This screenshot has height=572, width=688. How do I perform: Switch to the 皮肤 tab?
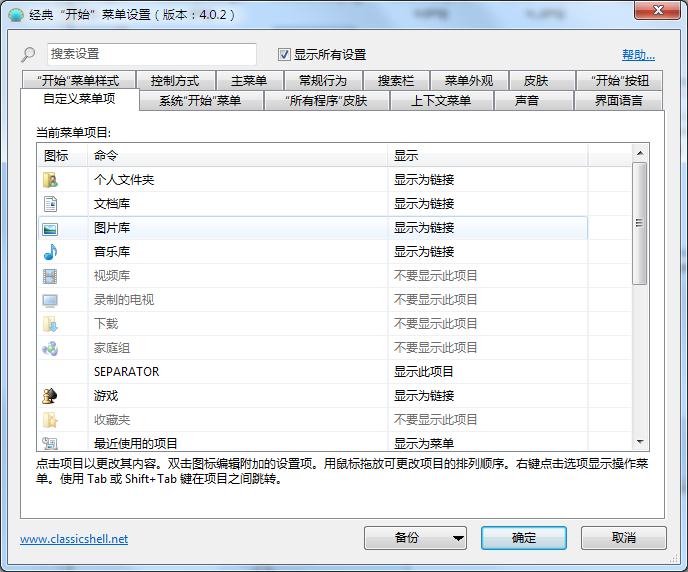(x=536, y=81)
